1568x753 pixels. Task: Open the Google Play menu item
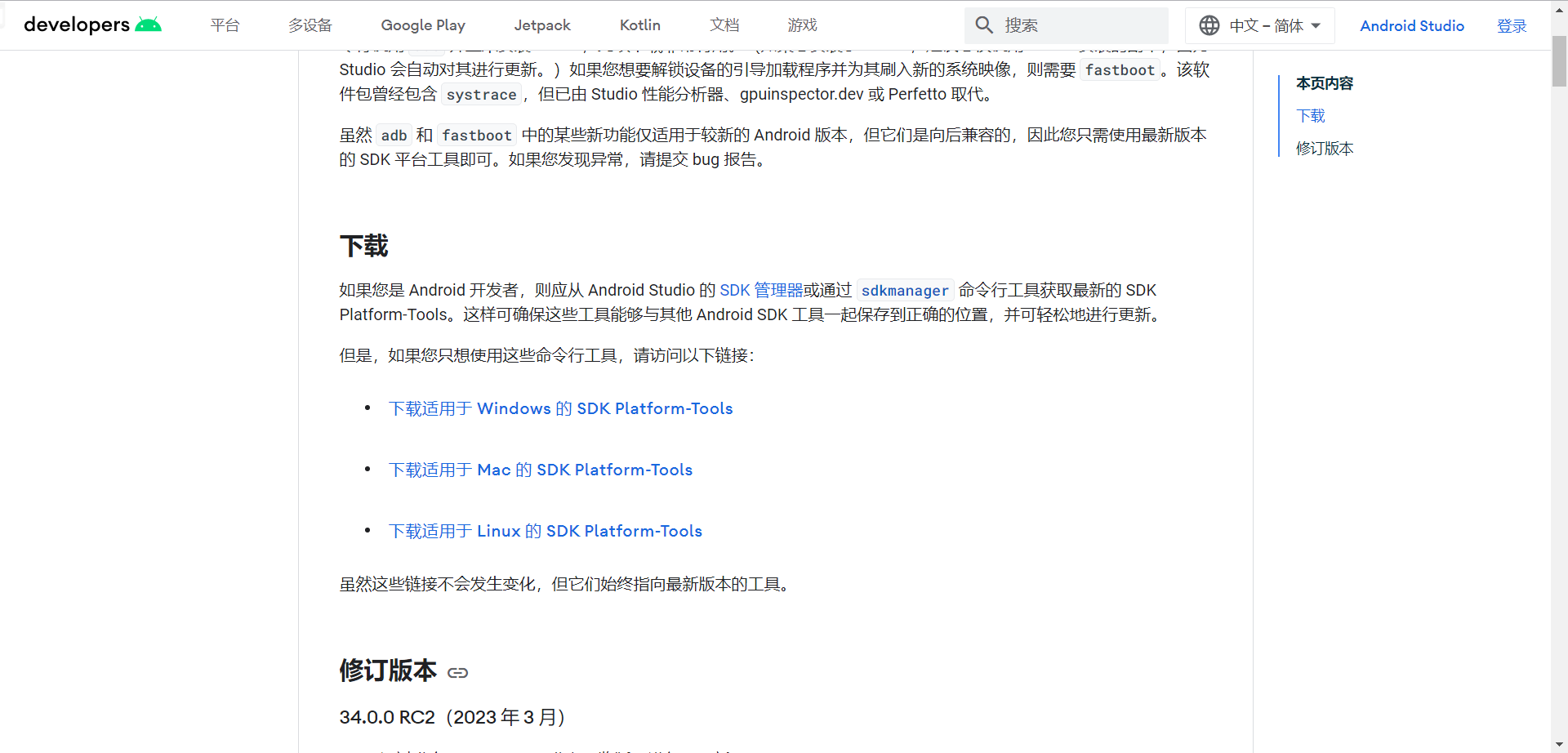[x=422, y=25]
